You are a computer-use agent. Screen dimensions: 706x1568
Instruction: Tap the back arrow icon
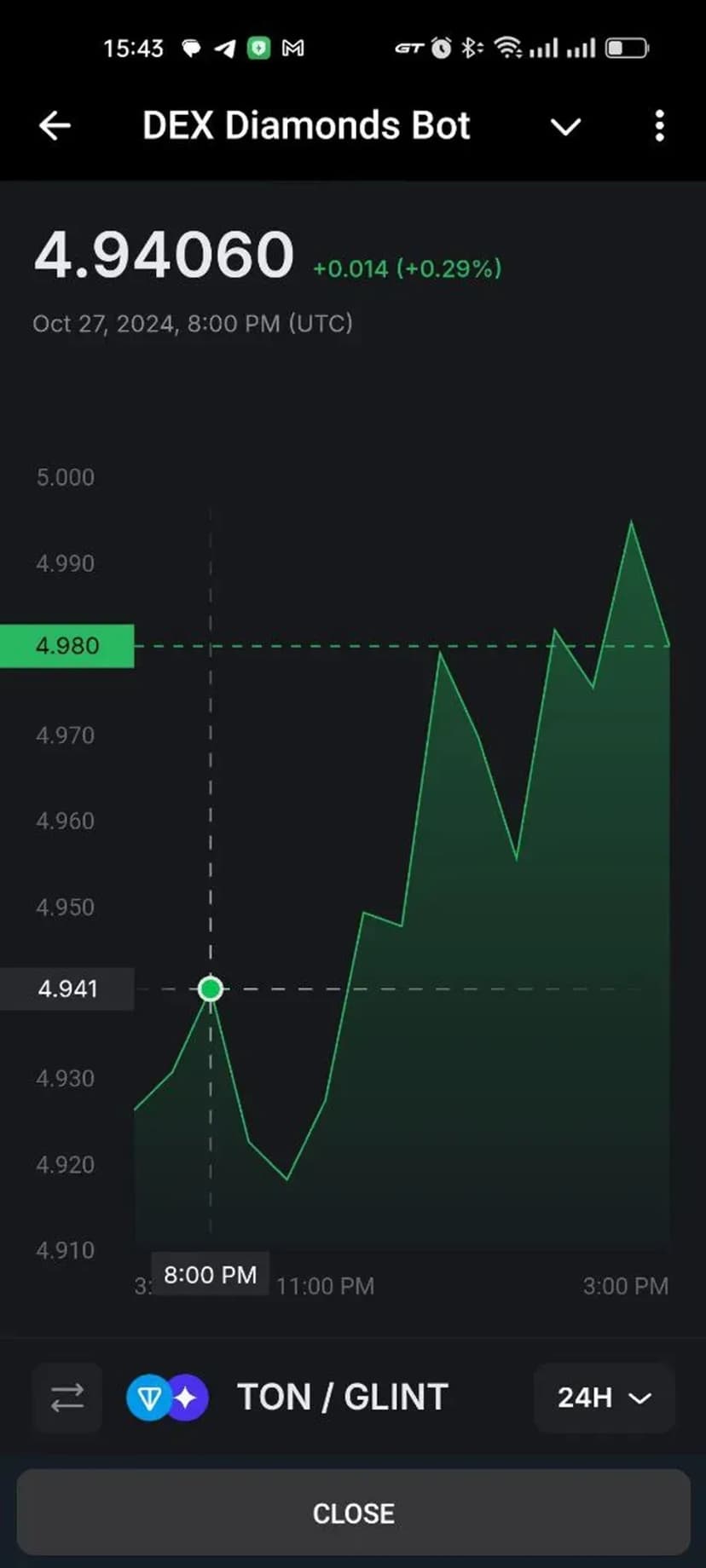pos(55,126)
